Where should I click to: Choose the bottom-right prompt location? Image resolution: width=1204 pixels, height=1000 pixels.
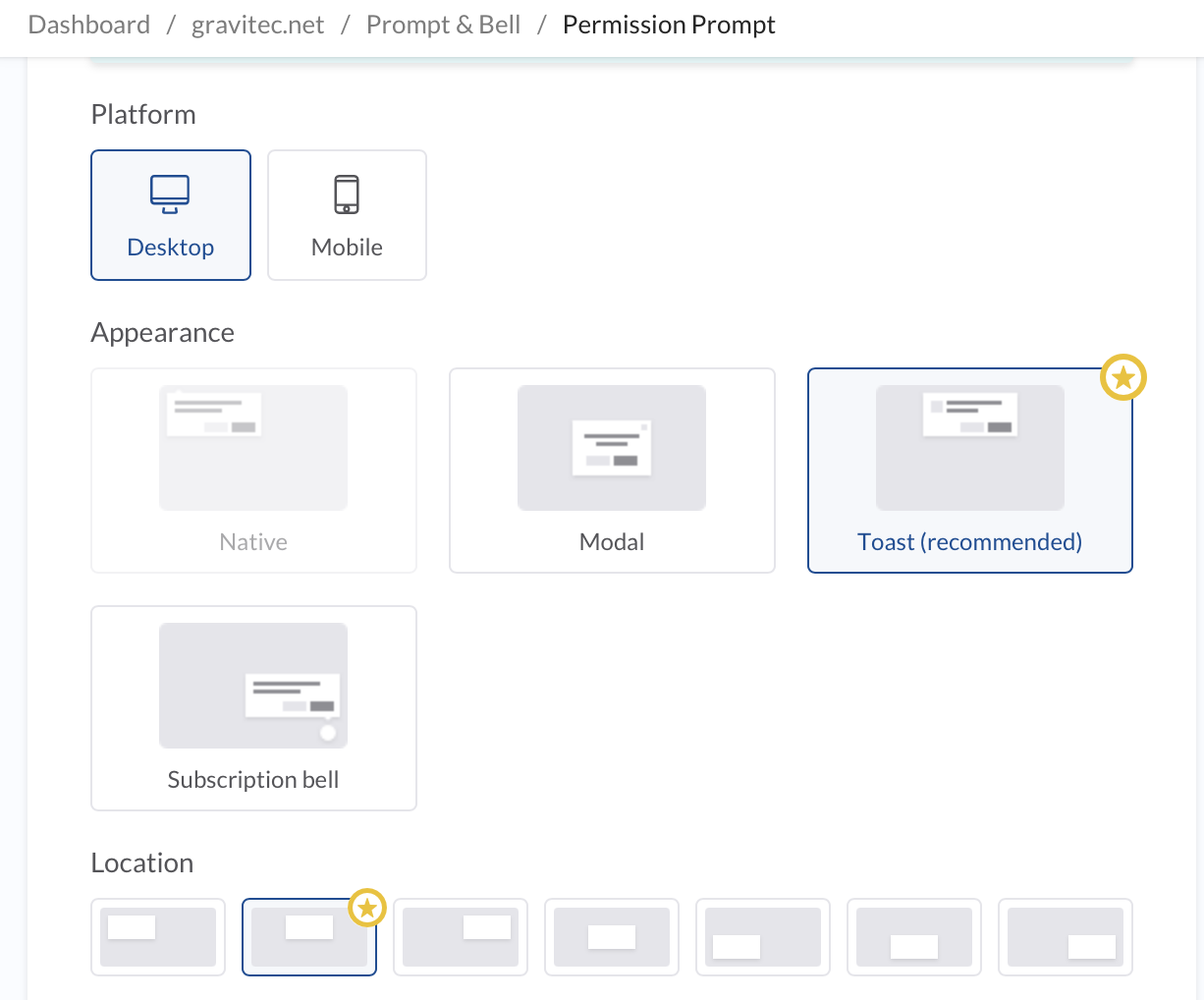tap(1066, 937)
